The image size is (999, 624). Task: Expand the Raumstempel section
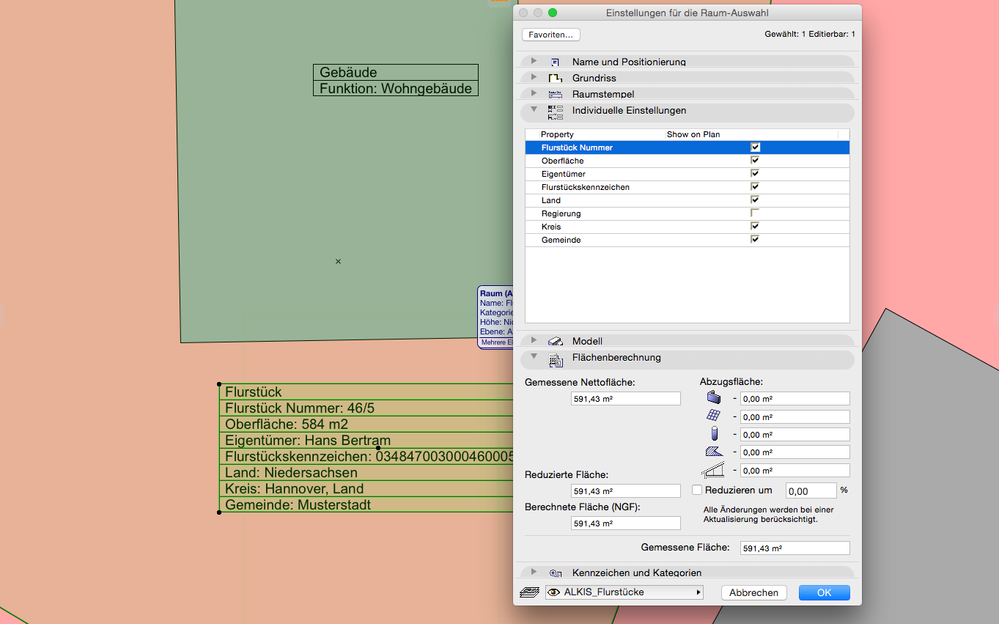pos(534,94)
